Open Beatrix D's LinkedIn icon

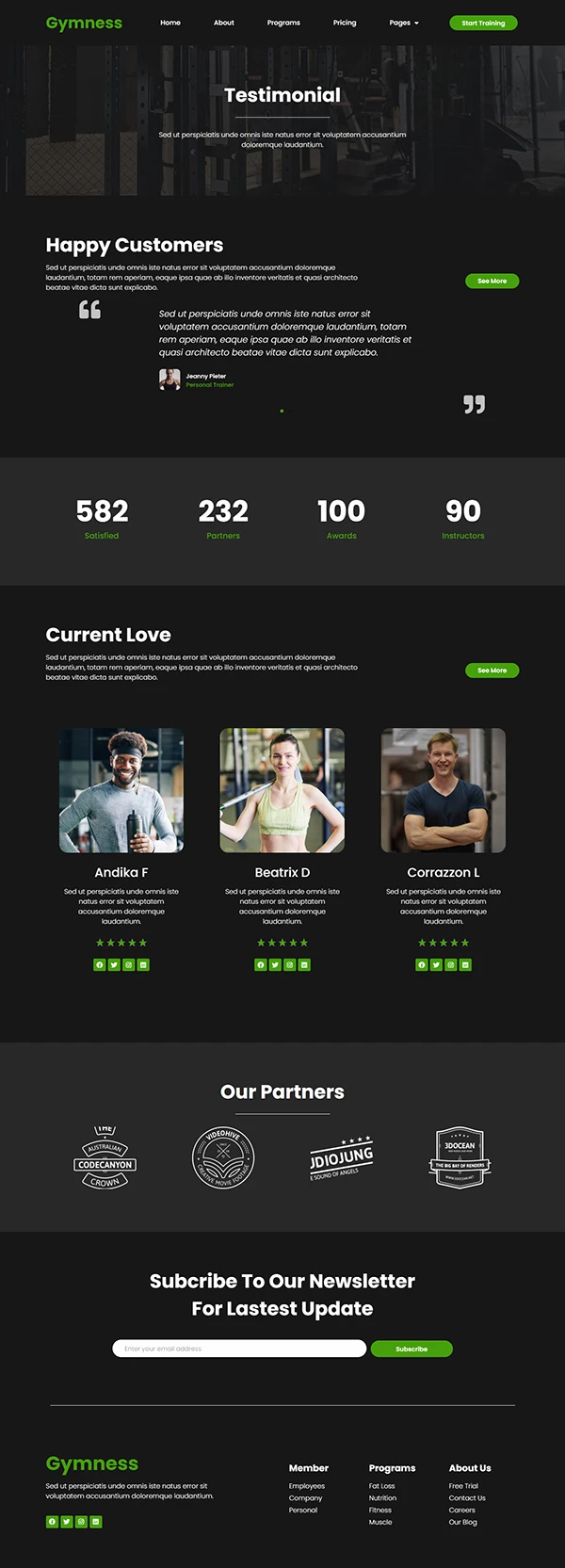304,964
